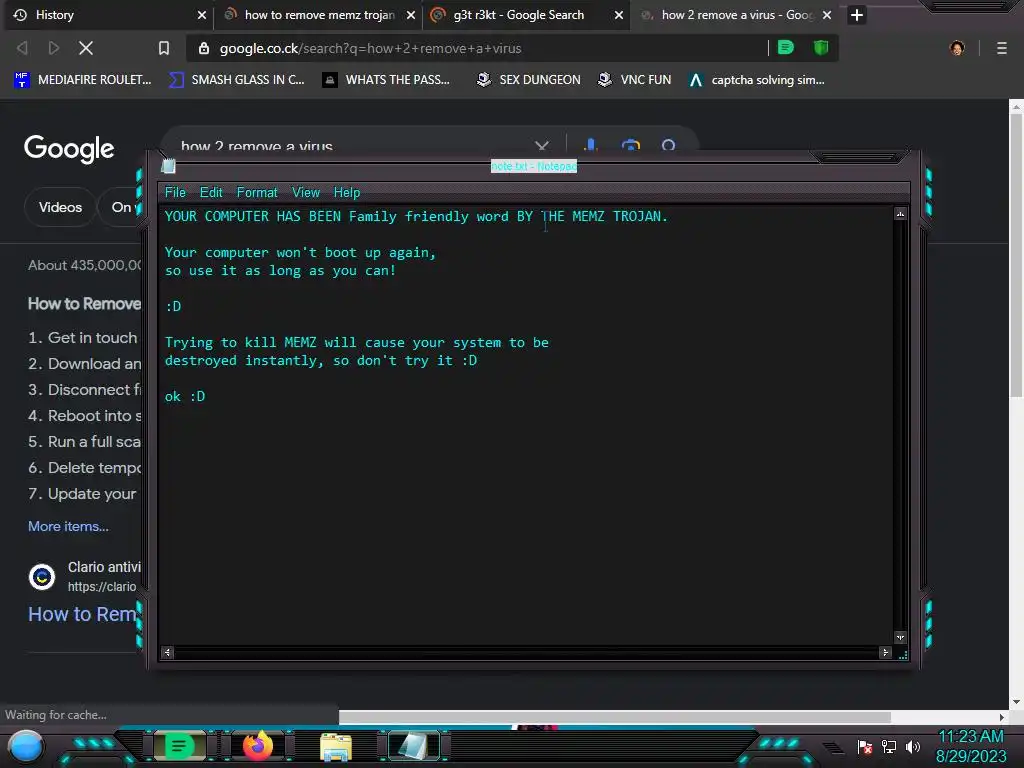The image size is (1024, 768).
Task: Click 'Your computer won't boot up again,' line
Action: tap(300, 253)
